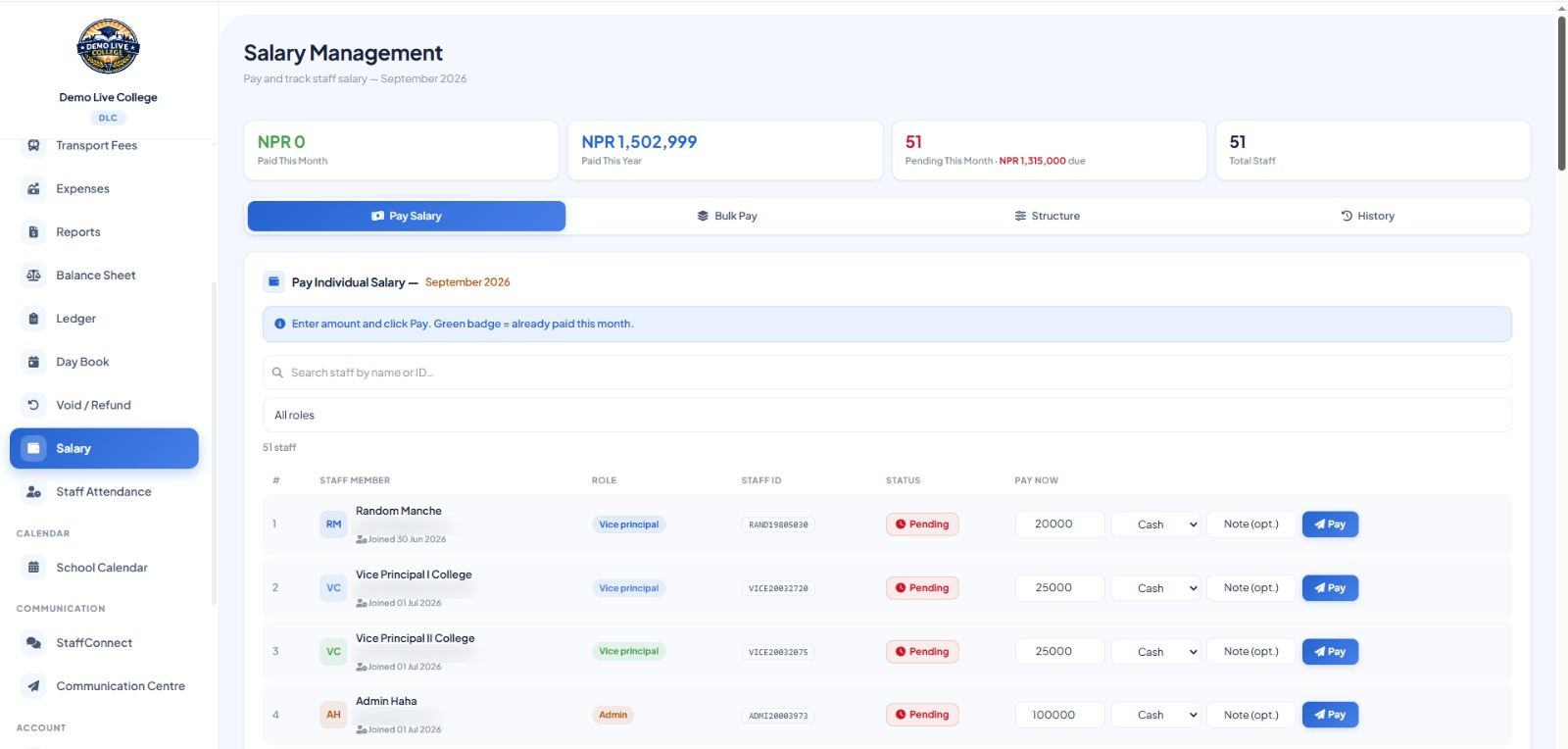Click the AH avatar for Admin Haha
Viewport: 1568px width, 749px height.
pyautogui.click(x=333, y=715)
